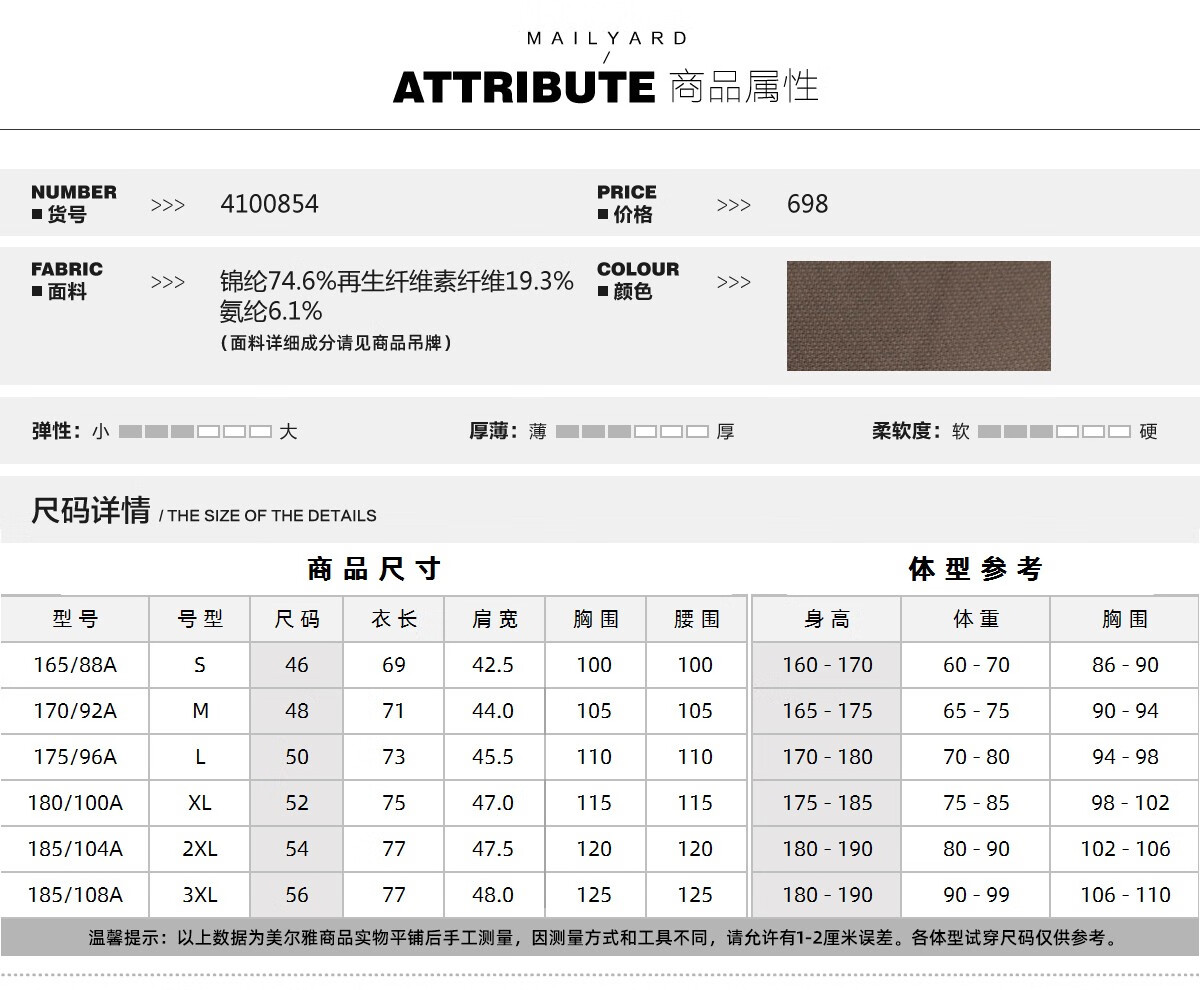Screen dimensions: 1200x990
Task: Click shoulder width 47.5 cell
Action: [x=495, y=849]
